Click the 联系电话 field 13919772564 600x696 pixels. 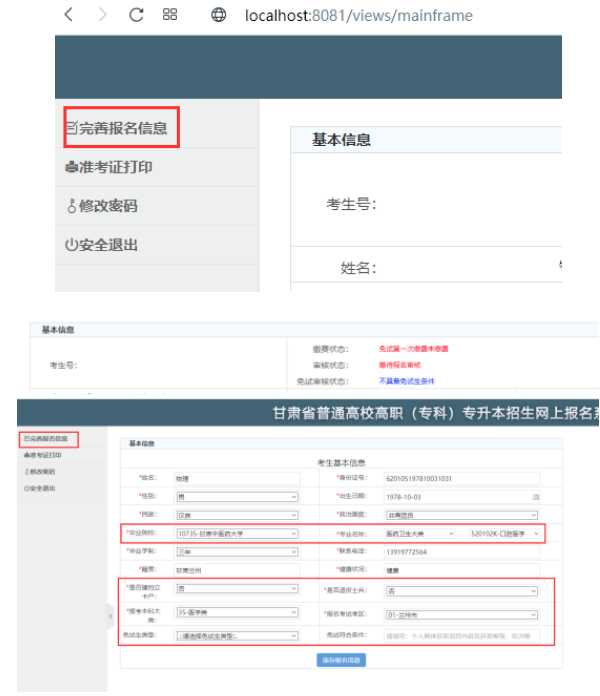(x=462, y=552)
